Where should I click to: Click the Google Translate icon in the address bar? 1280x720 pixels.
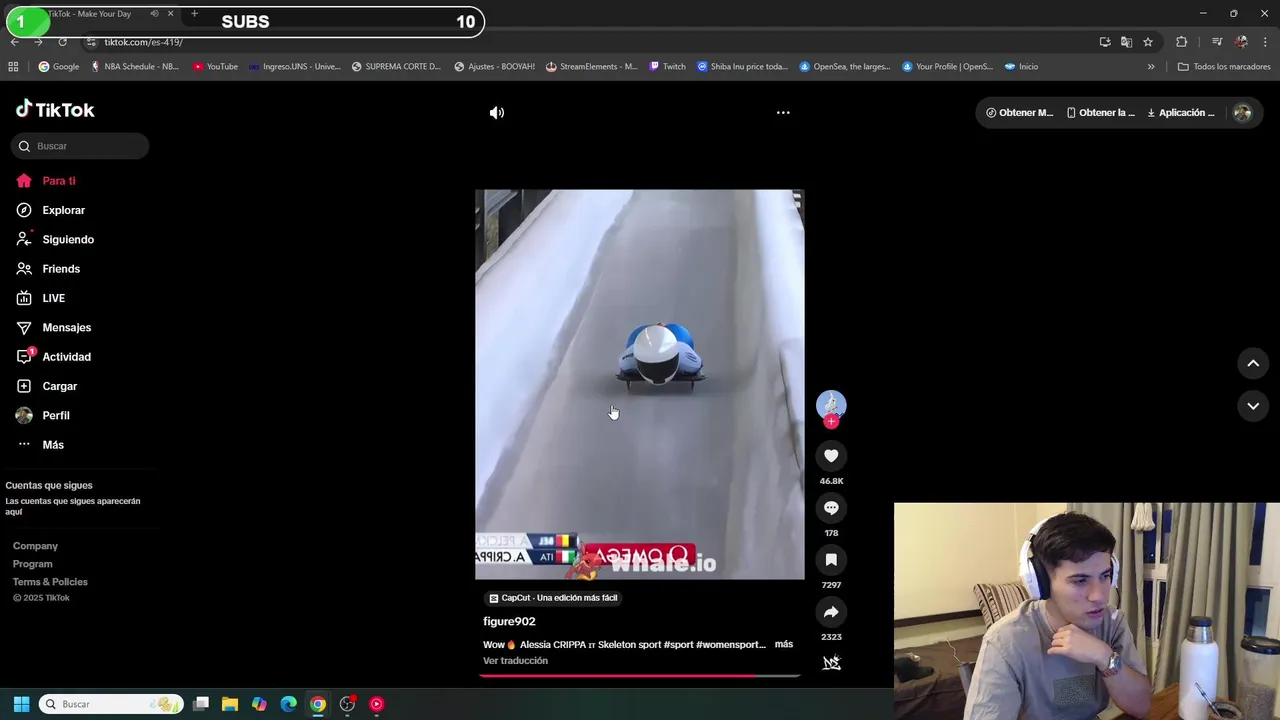[x=1126, y=42]
